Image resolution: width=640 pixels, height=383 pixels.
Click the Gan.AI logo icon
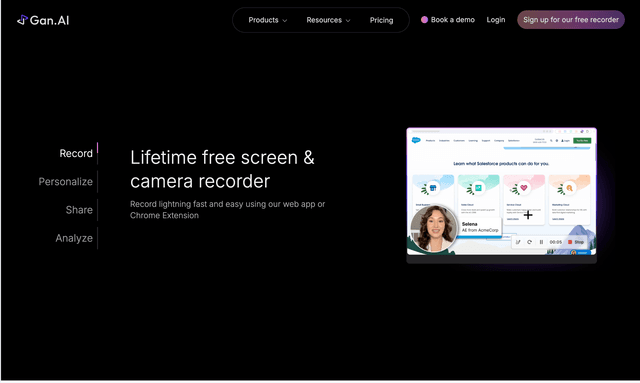coord(22,20)
